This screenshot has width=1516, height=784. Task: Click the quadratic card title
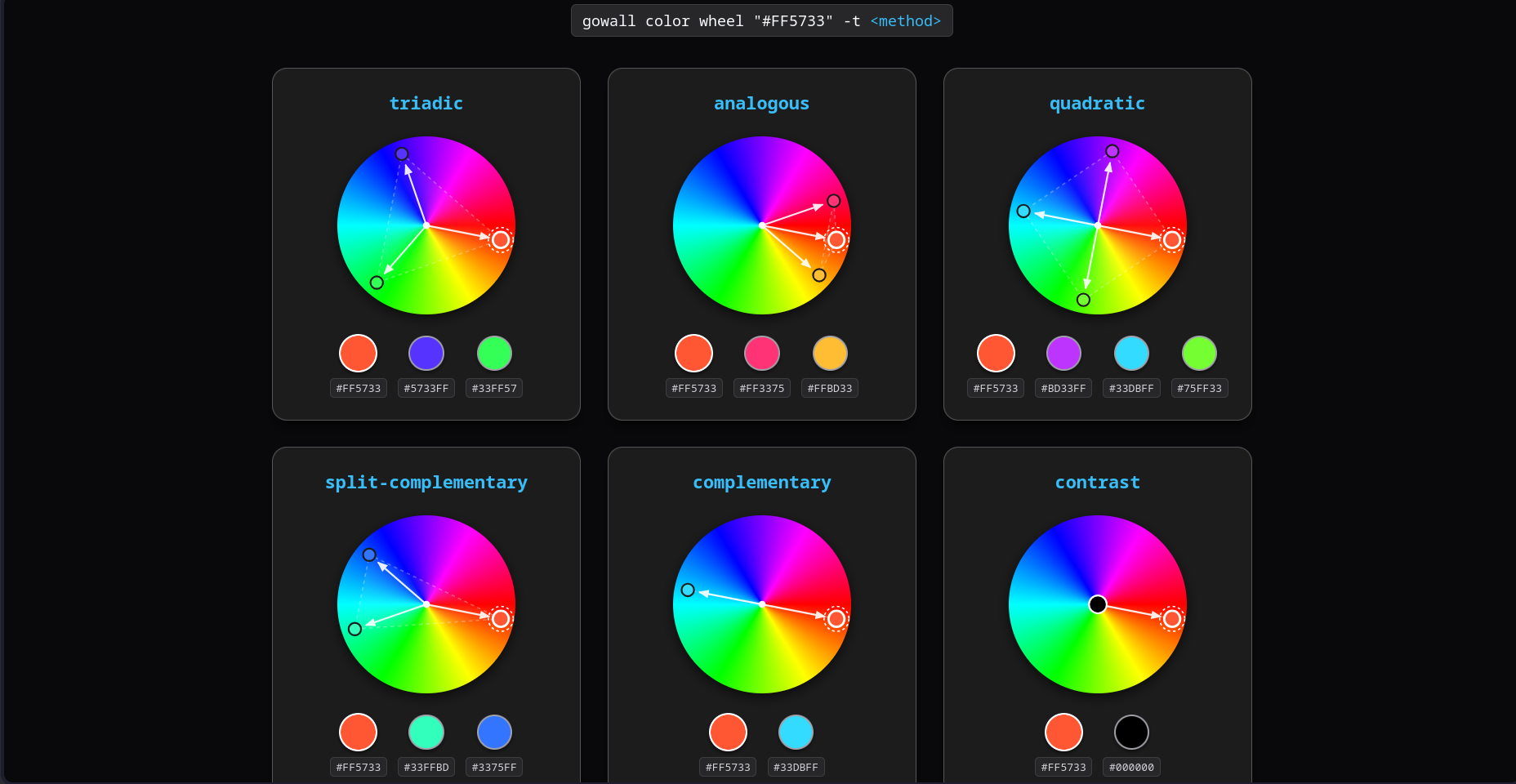click(1097, 104)
